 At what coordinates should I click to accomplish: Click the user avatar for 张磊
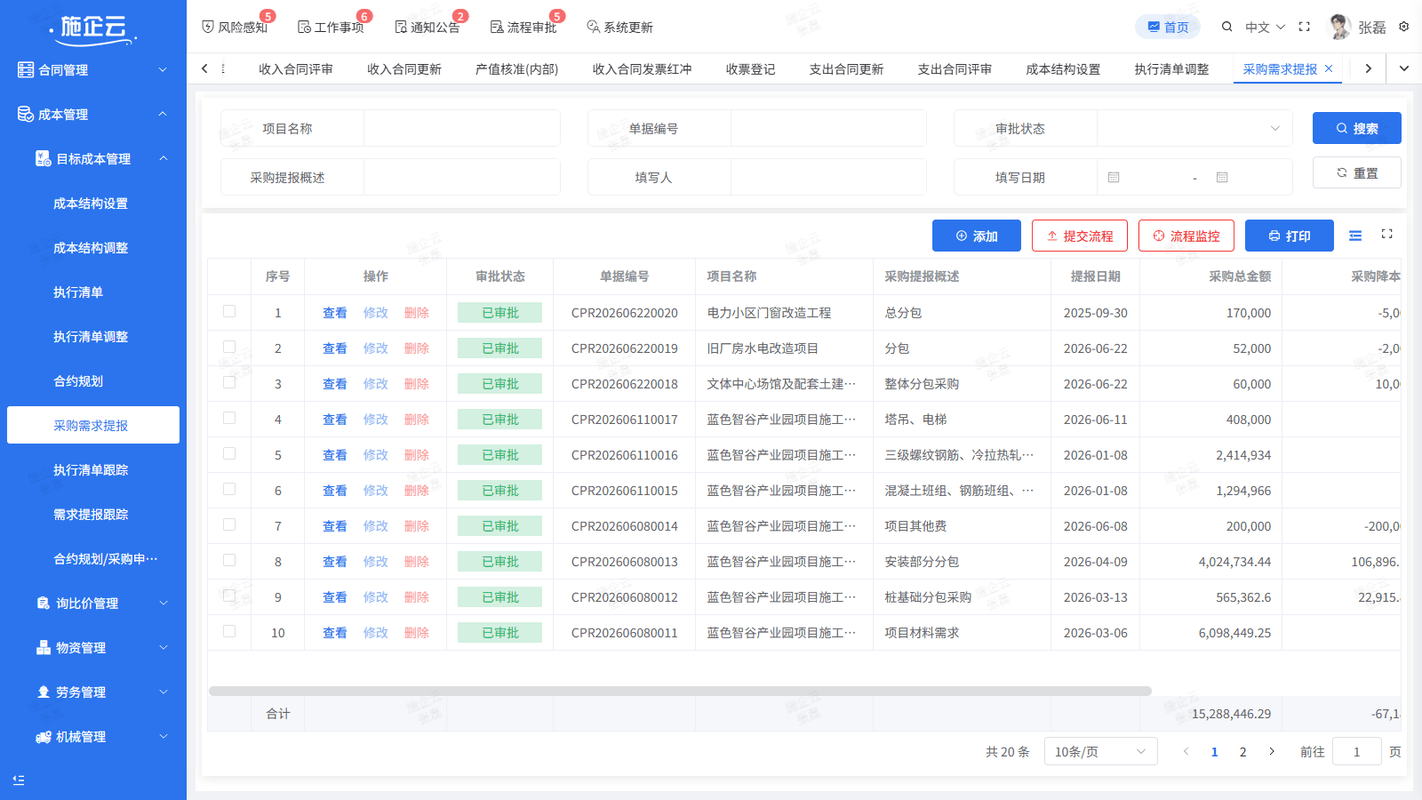click(x=1339, y=27)
